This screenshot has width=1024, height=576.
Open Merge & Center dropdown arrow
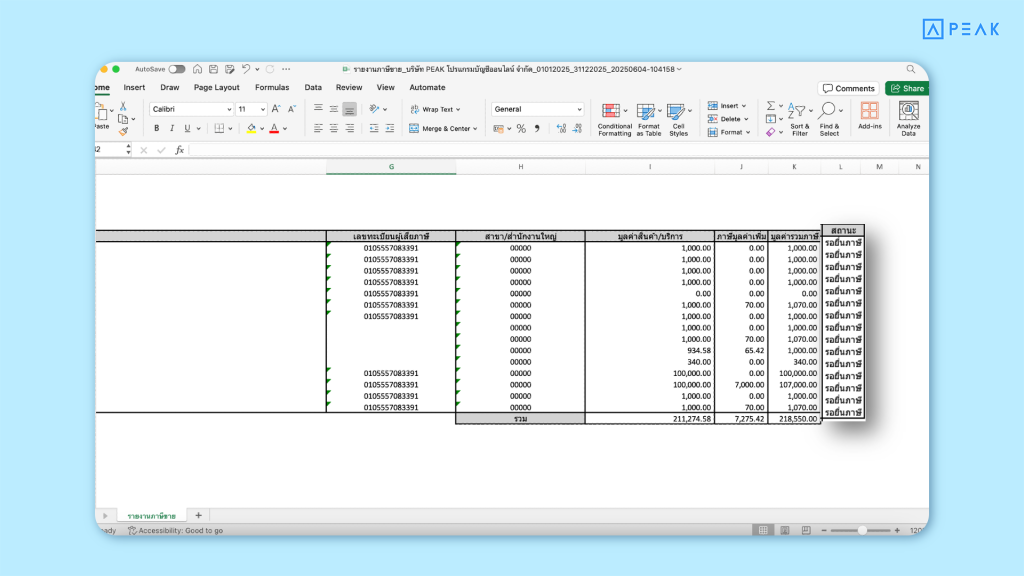click(475, 129)
